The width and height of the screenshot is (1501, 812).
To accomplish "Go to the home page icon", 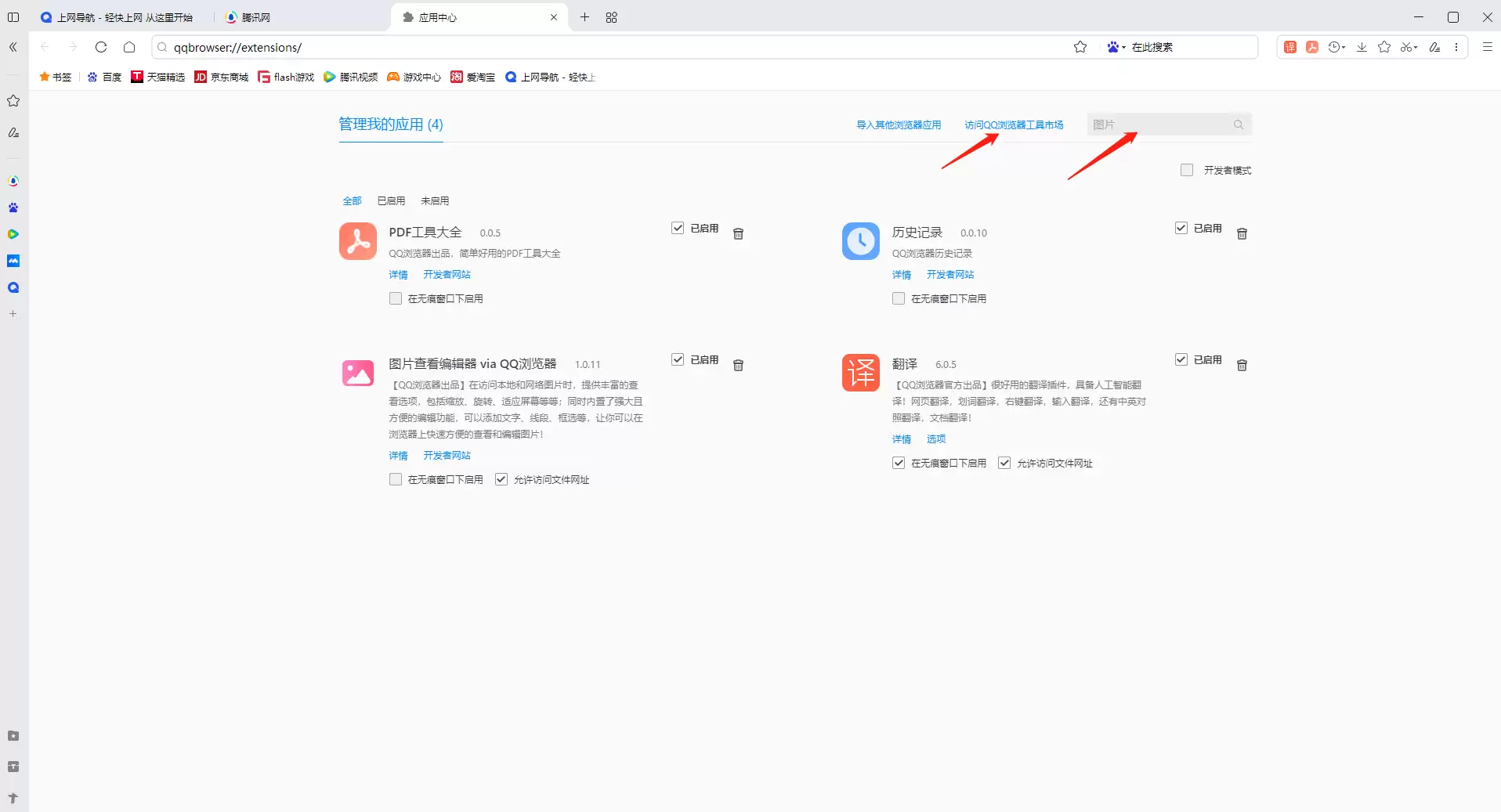I will [129, 47].
